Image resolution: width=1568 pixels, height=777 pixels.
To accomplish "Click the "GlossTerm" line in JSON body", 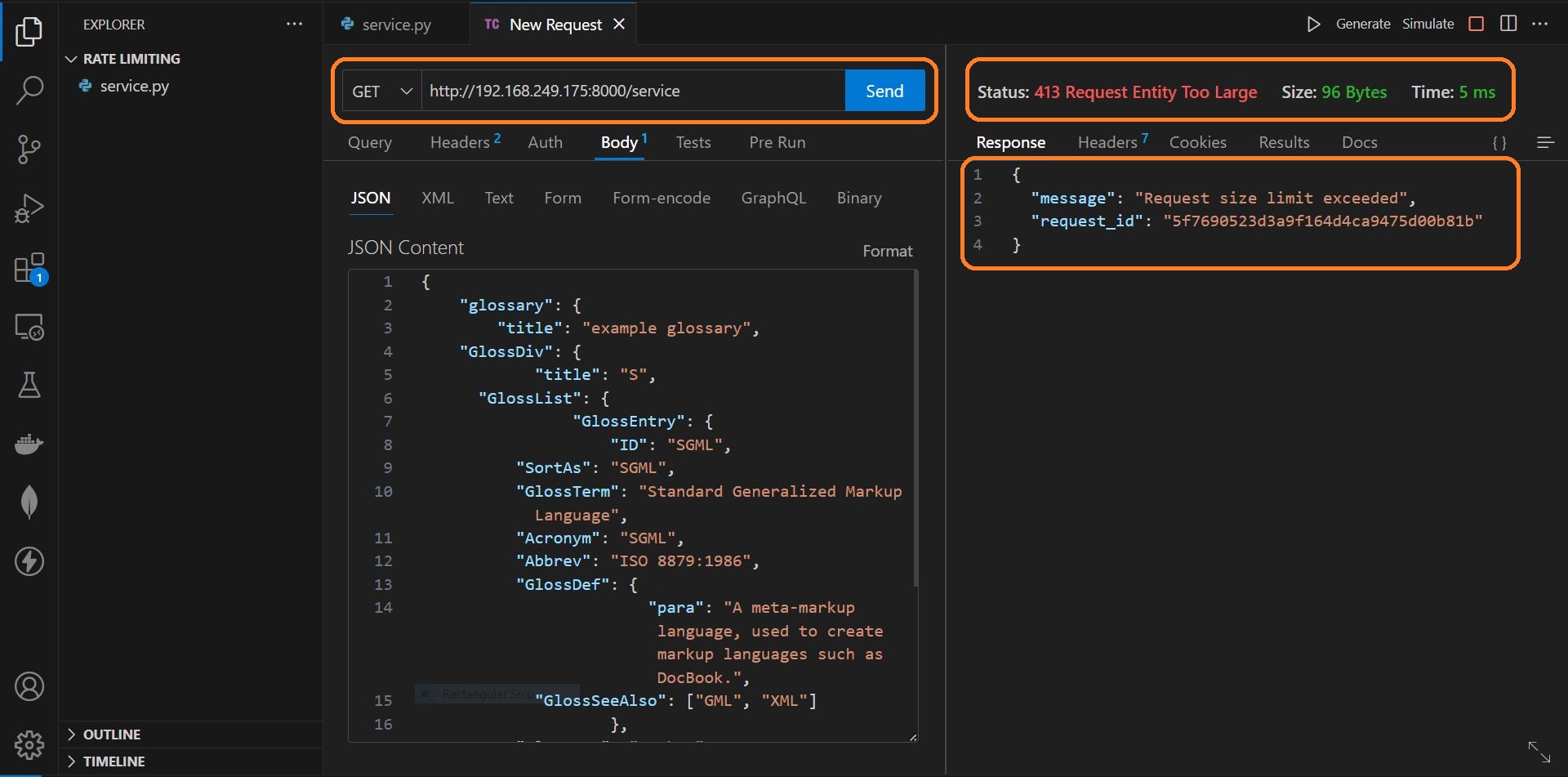I will 709,491.
